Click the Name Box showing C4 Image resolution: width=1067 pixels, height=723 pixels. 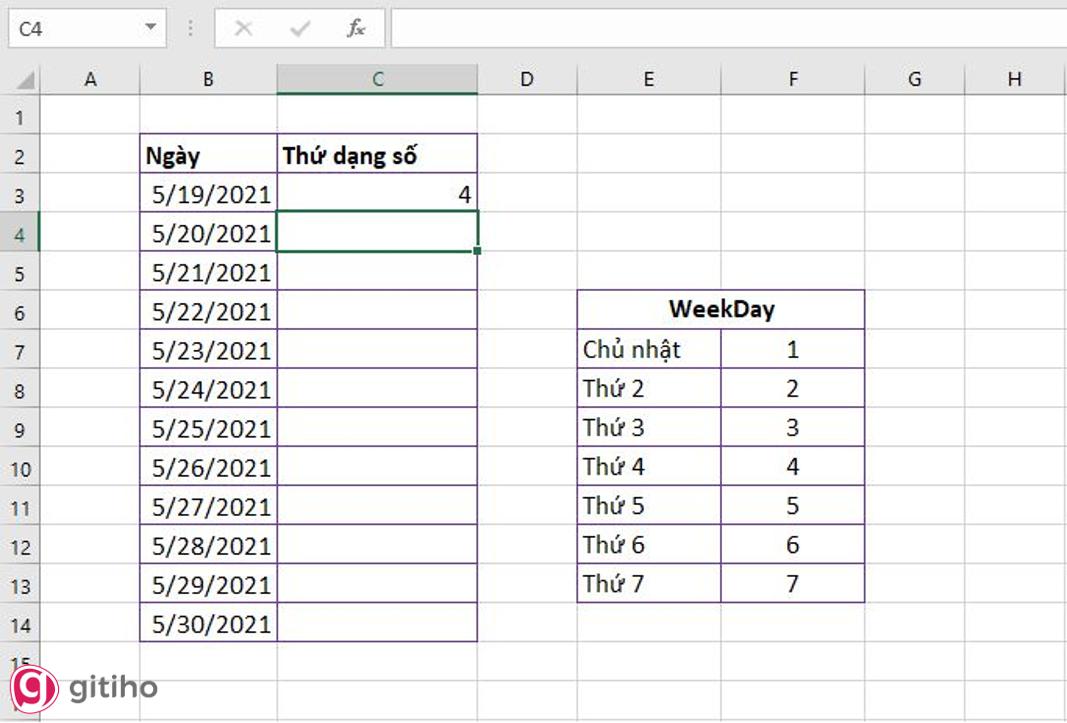point(75,29)
